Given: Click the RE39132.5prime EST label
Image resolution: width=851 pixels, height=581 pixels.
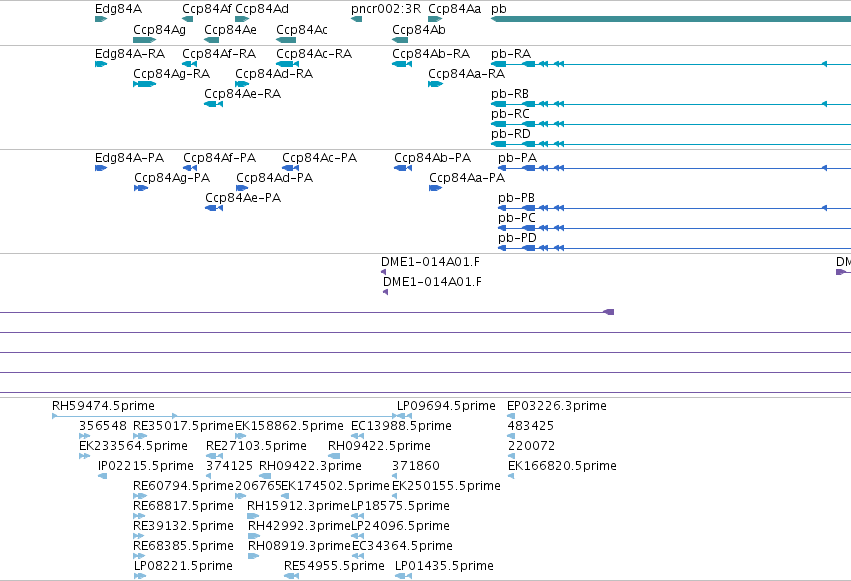Looking at the screenshot, I should click(183, 526).
